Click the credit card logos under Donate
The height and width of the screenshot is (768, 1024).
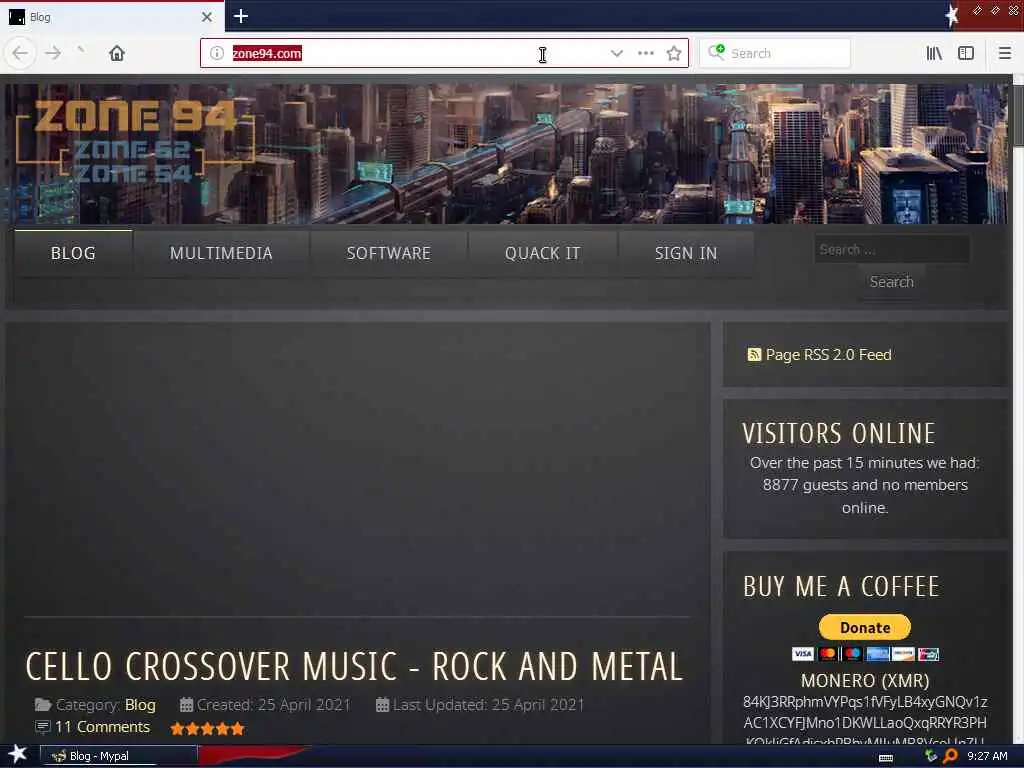865,654
